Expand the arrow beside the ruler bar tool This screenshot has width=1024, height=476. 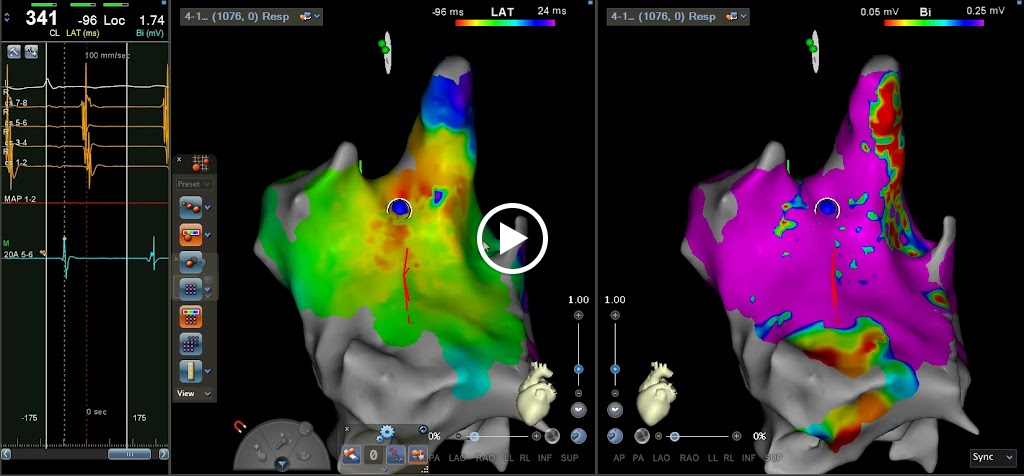[208, 371]
